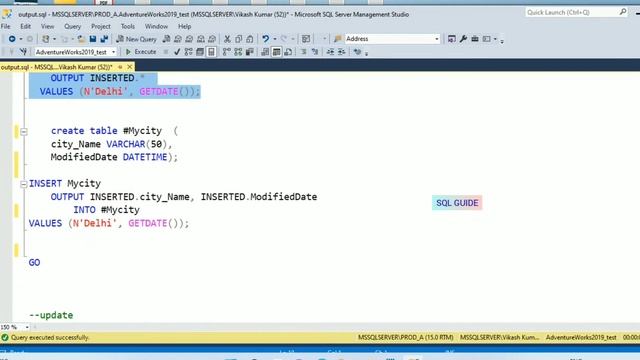
Task: Open the View menu
Action: pos(47,27)
